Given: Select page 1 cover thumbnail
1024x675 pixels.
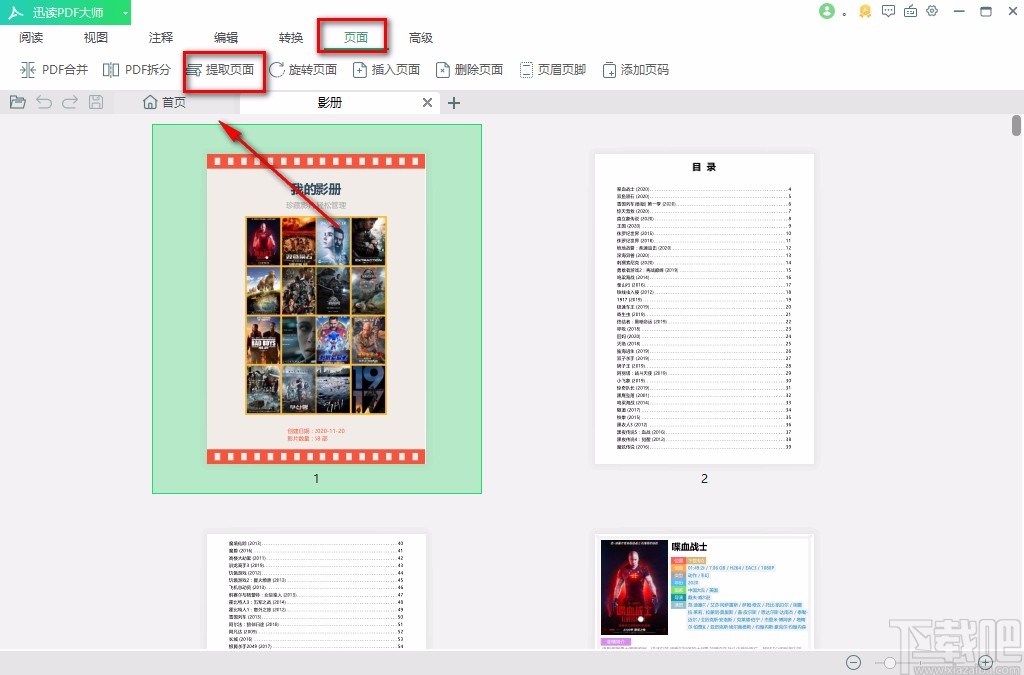Looking at the screenshot, I should [x=316, y=309].
